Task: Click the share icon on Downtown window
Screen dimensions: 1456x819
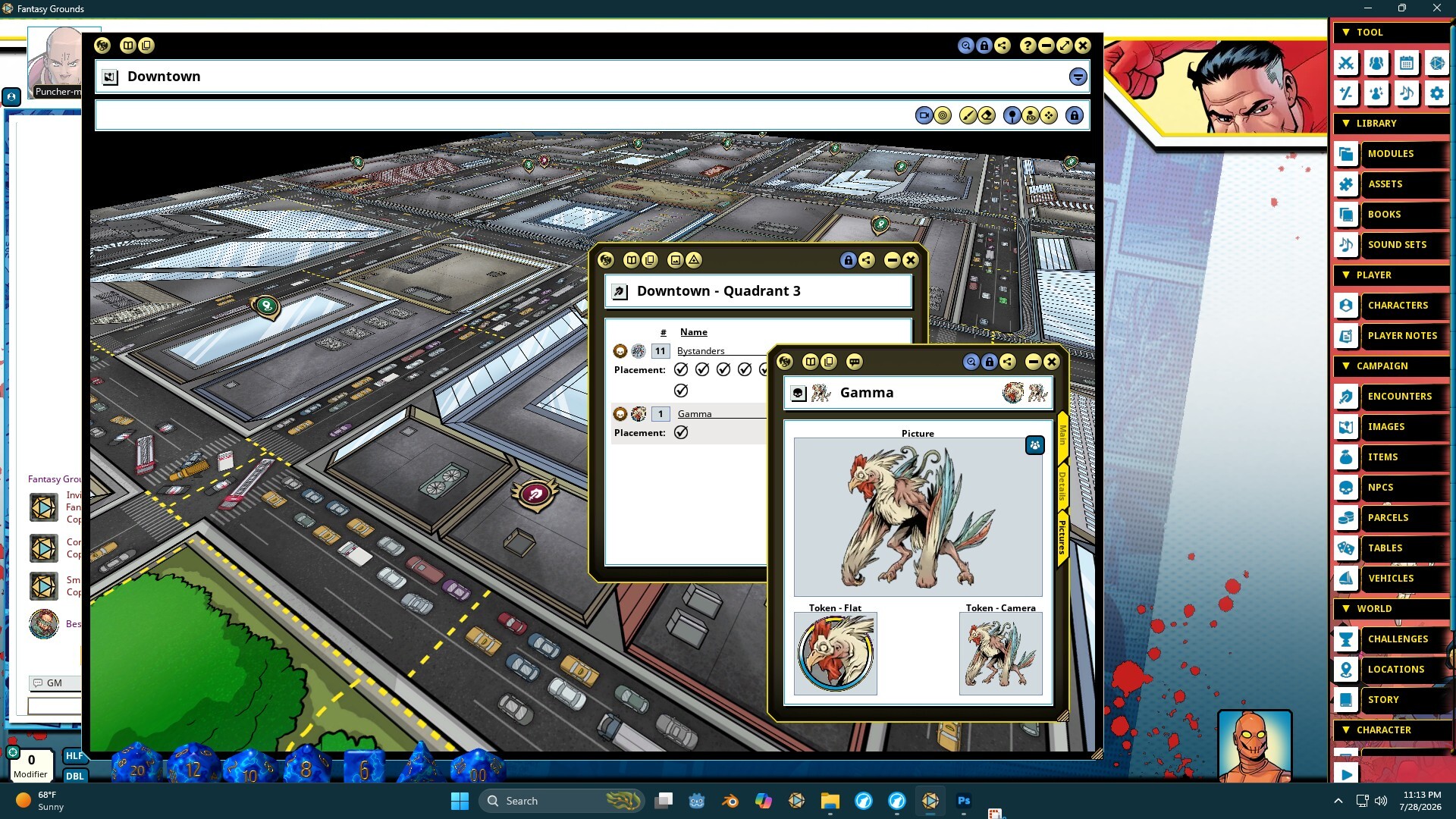Action: pyautogui.click(x=1003, y=45)
